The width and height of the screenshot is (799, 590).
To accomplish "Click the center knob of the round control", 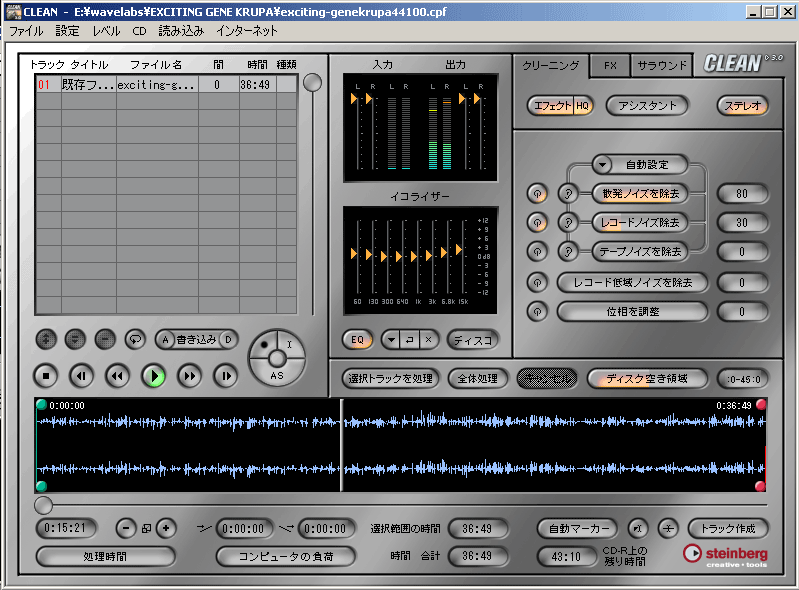I will tap(277, 358).
